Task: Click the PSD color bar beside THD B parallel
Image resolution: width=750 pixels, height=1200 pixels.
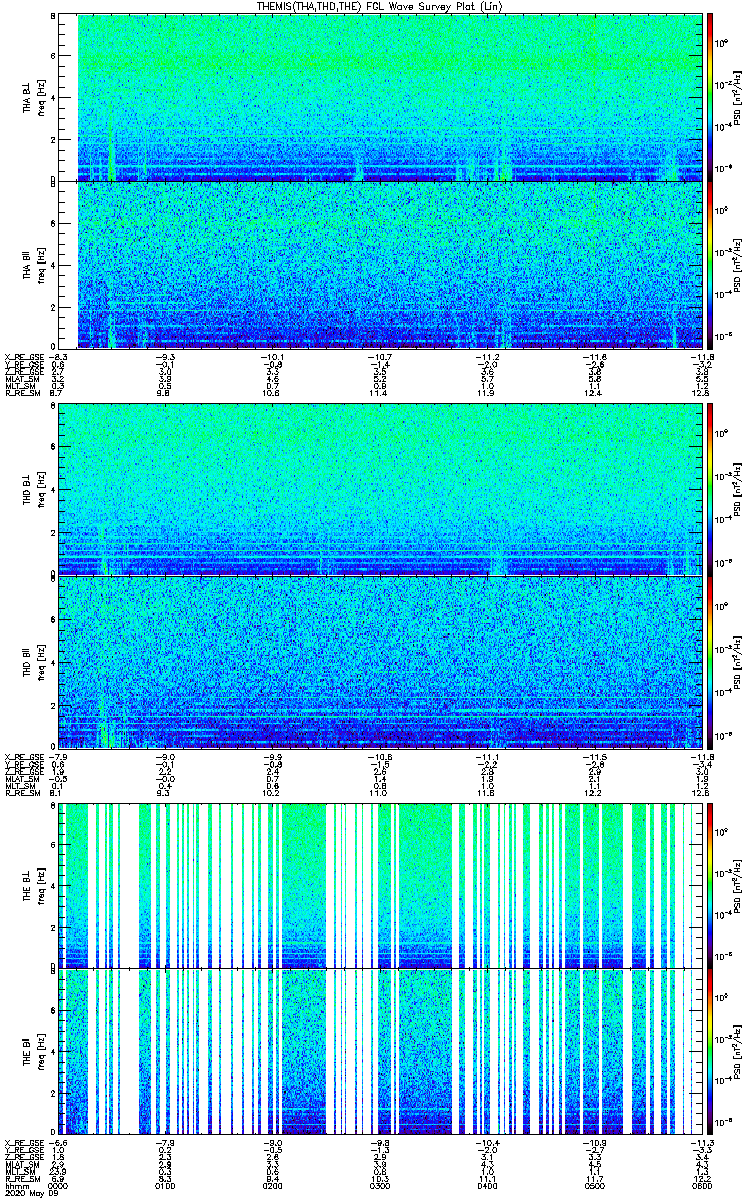Action: (710, 662)
